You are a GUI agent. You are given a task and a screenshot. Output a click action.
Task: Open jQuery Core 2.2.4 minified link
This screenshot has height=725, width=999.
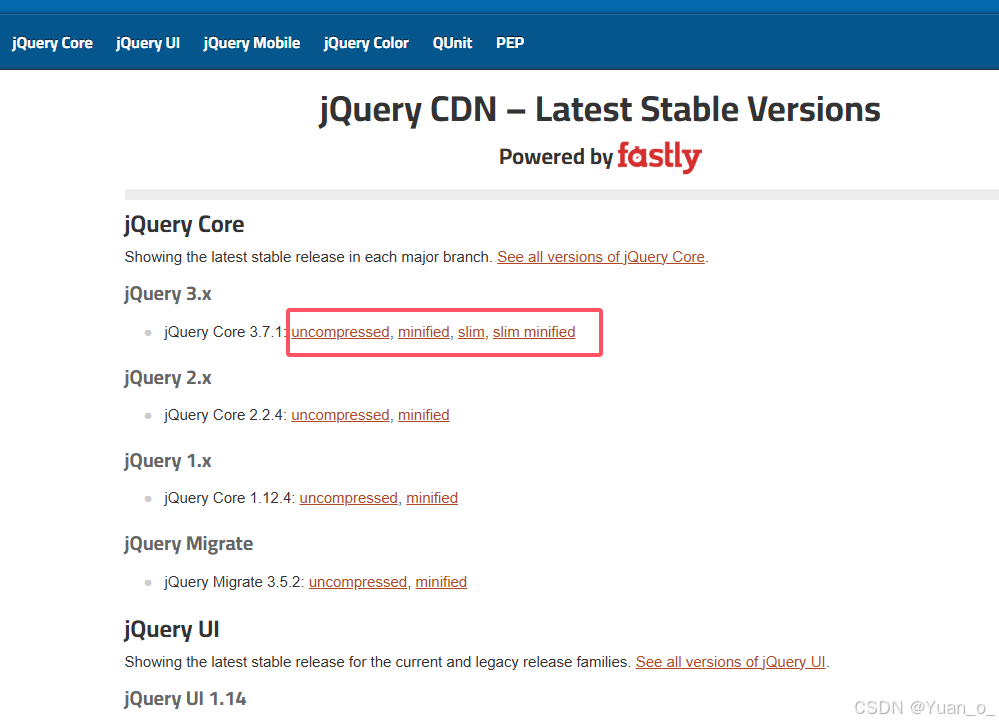pyautogui.click(x=424, y=415)
